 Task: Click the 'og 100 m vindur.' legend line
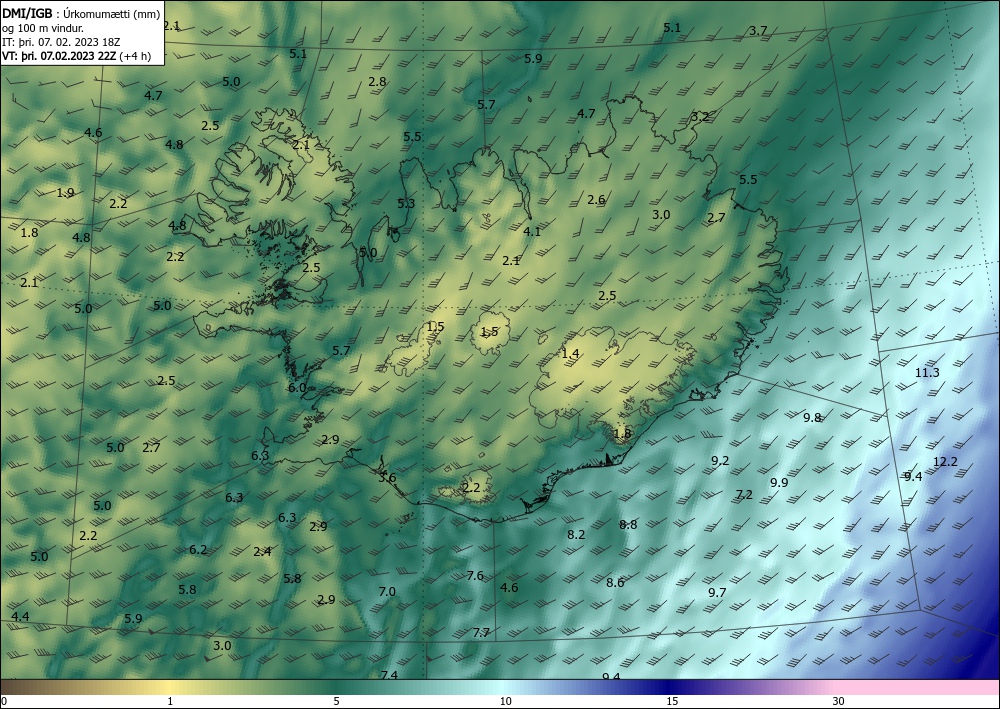(43, 28)
